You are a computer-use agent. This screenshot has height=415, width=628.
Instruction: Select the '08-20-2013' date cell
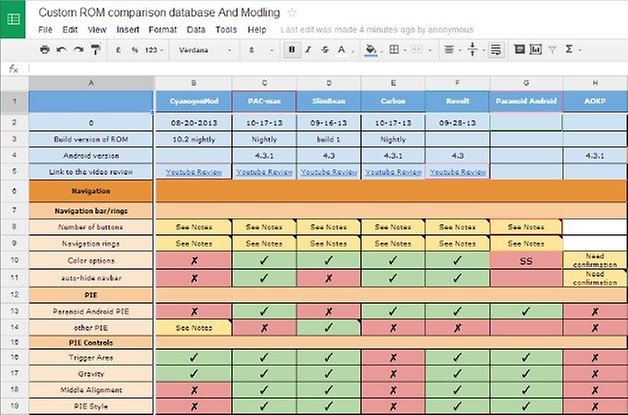(194, 123)
